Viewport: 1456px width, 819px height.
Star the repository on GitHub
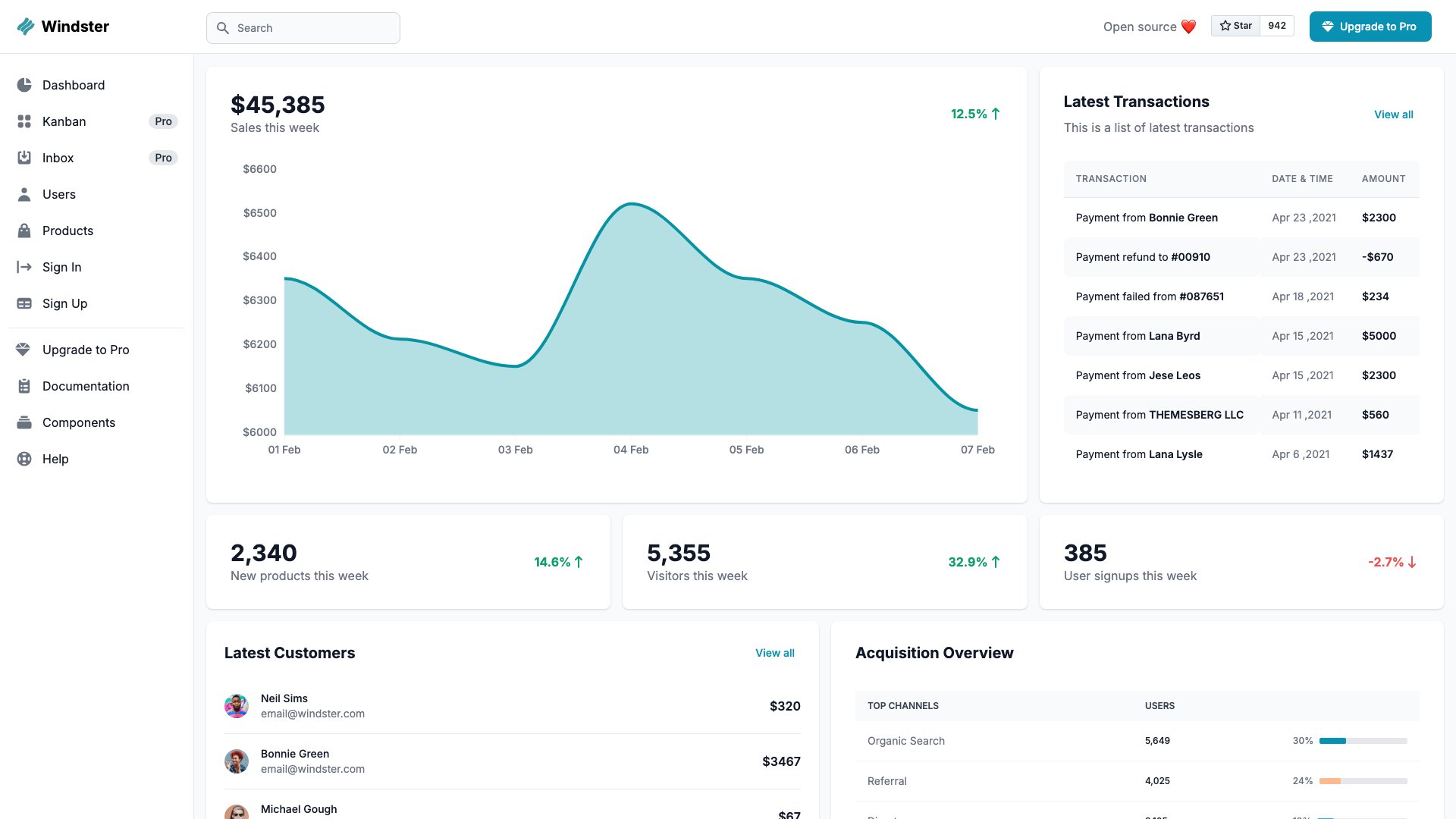click(x=1236, y=25)
